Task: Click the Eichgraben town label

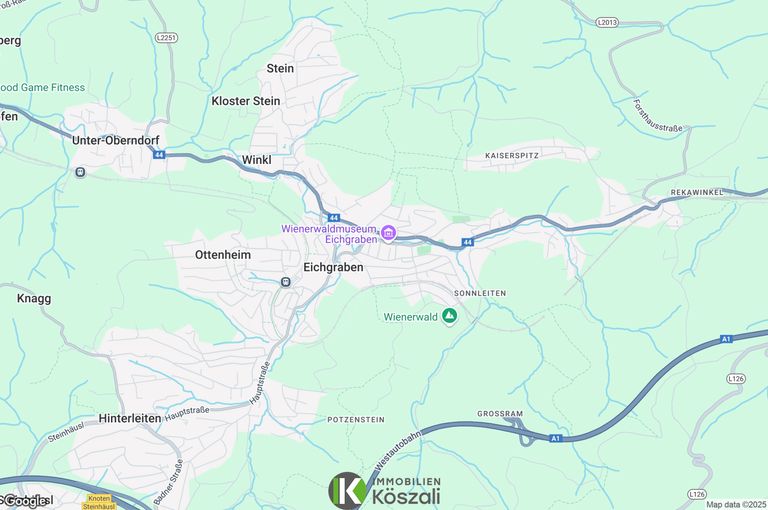Action: coord(334,267)
